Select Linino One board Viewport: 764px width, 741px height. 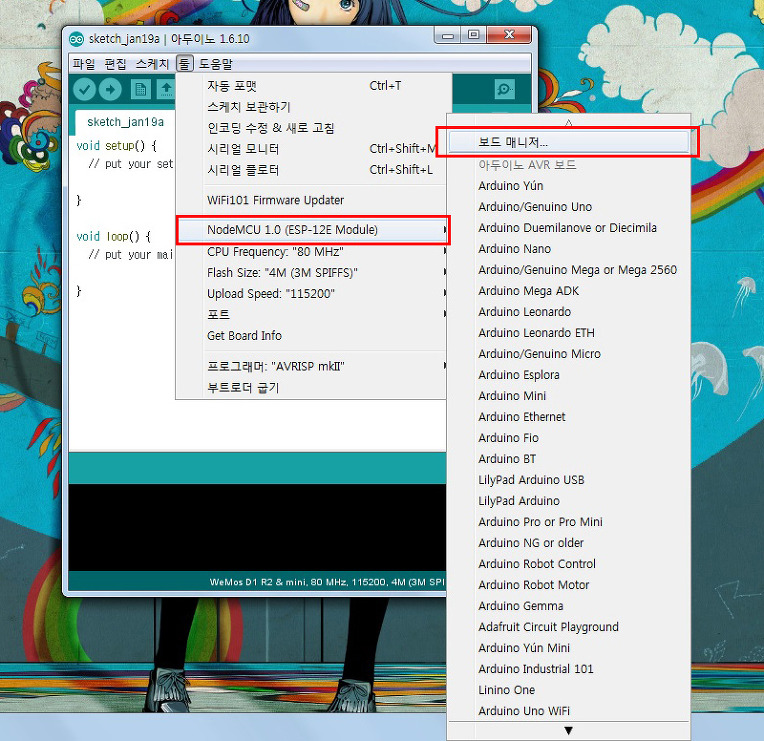[568, 689]
